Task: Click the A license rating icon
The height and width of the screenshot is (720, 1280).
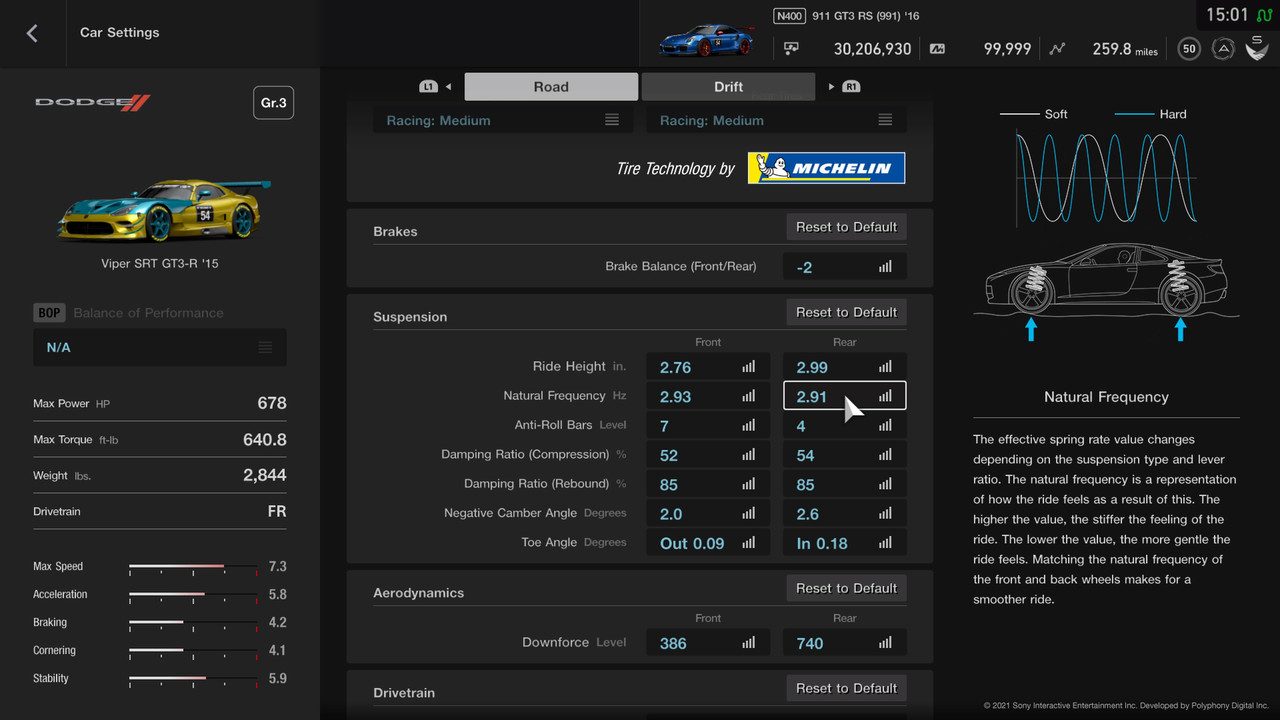Action: click(x=1222, y=48)
